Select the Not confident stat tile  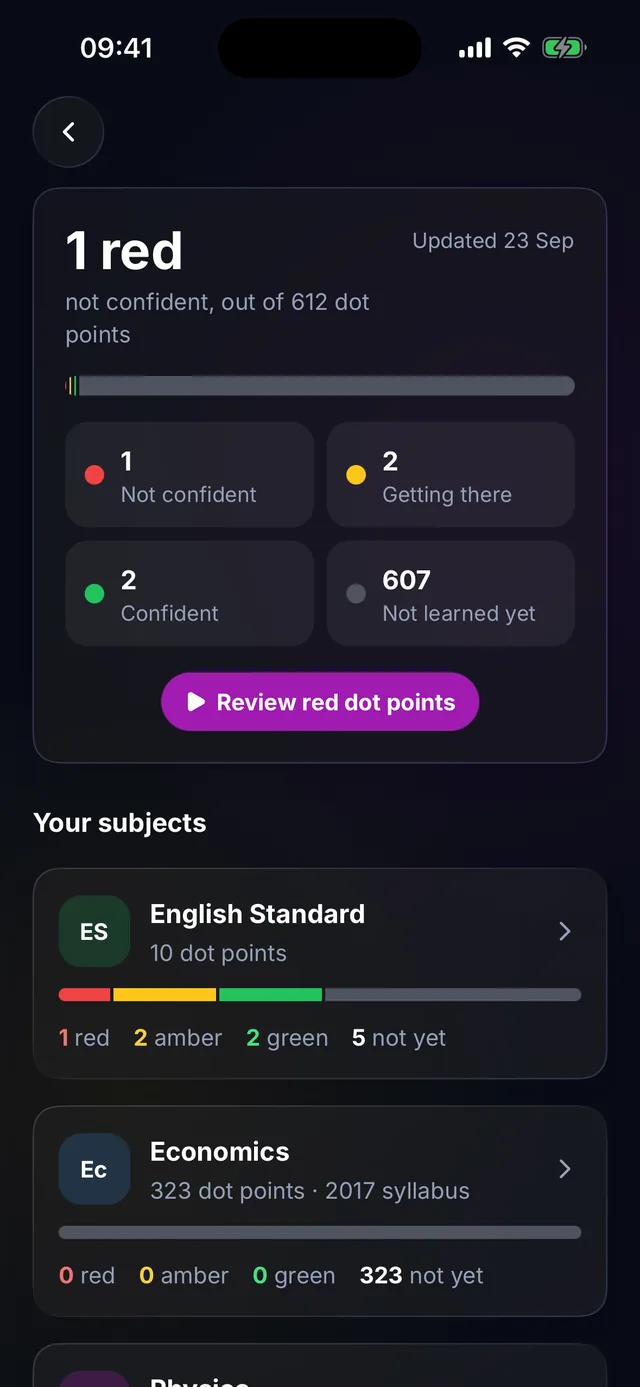[x=189, y=475]
